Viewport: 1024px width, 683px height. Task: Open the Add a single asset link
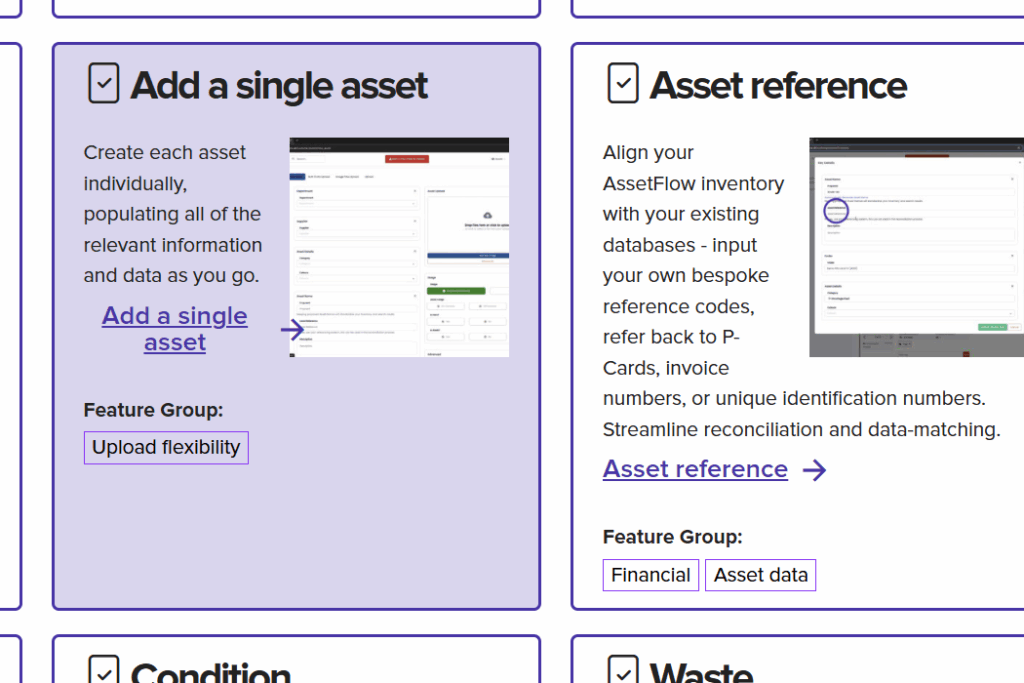coord(175,329)
